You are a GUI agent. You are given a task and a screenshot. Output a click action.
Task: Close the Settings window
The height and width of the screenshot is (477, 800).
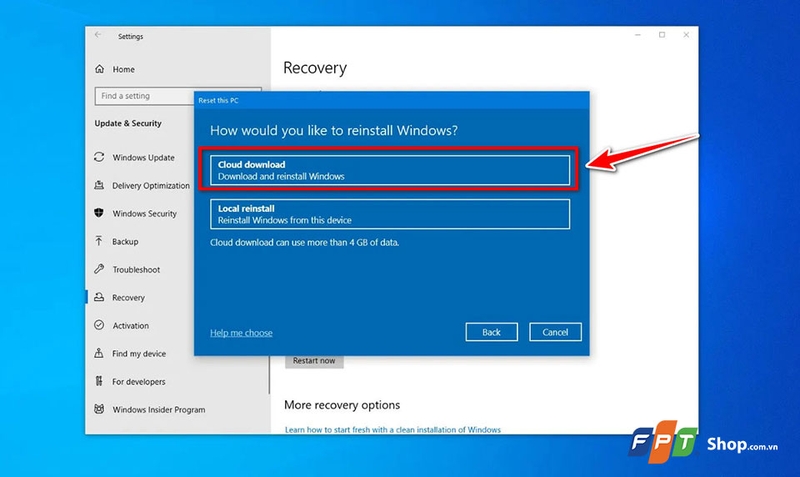pyautogui.click(x=686, y=35)
